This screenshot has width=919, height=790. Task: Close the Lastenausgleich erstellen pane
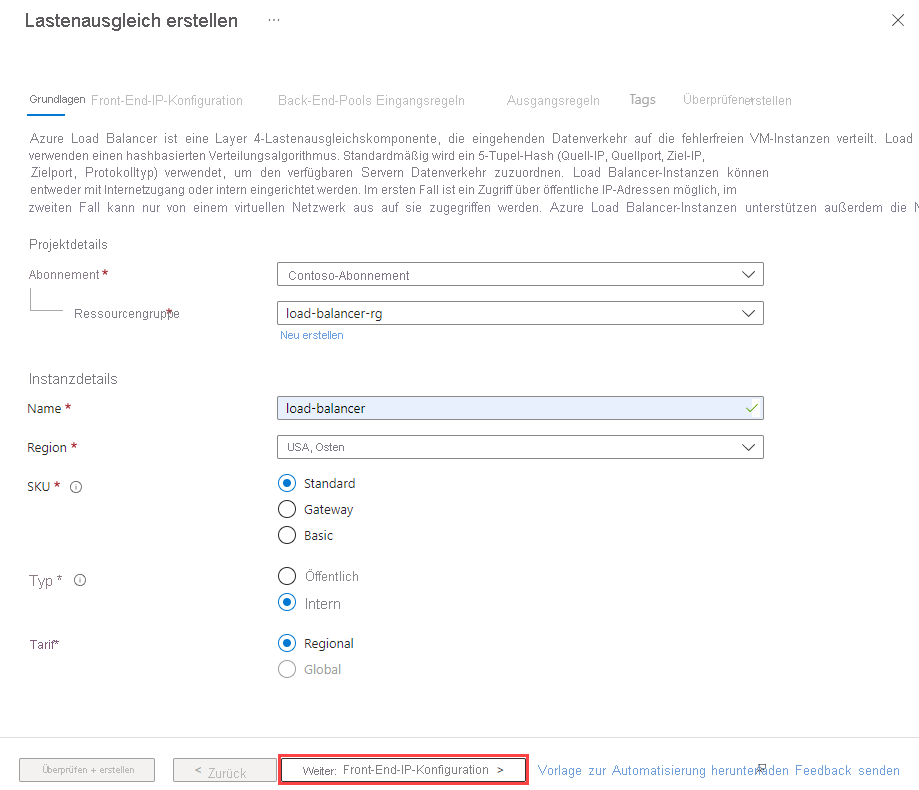897,21
